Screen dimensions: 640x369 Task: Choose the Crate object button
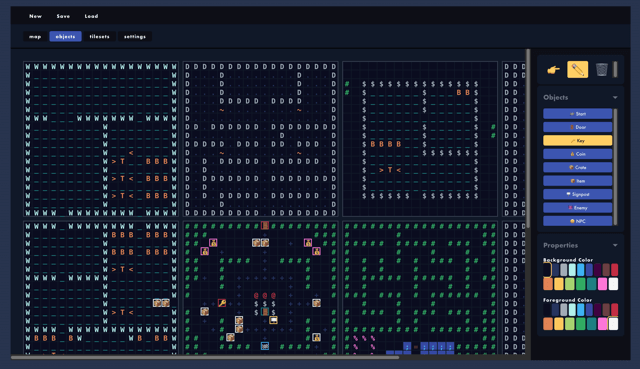coord(578,167)
